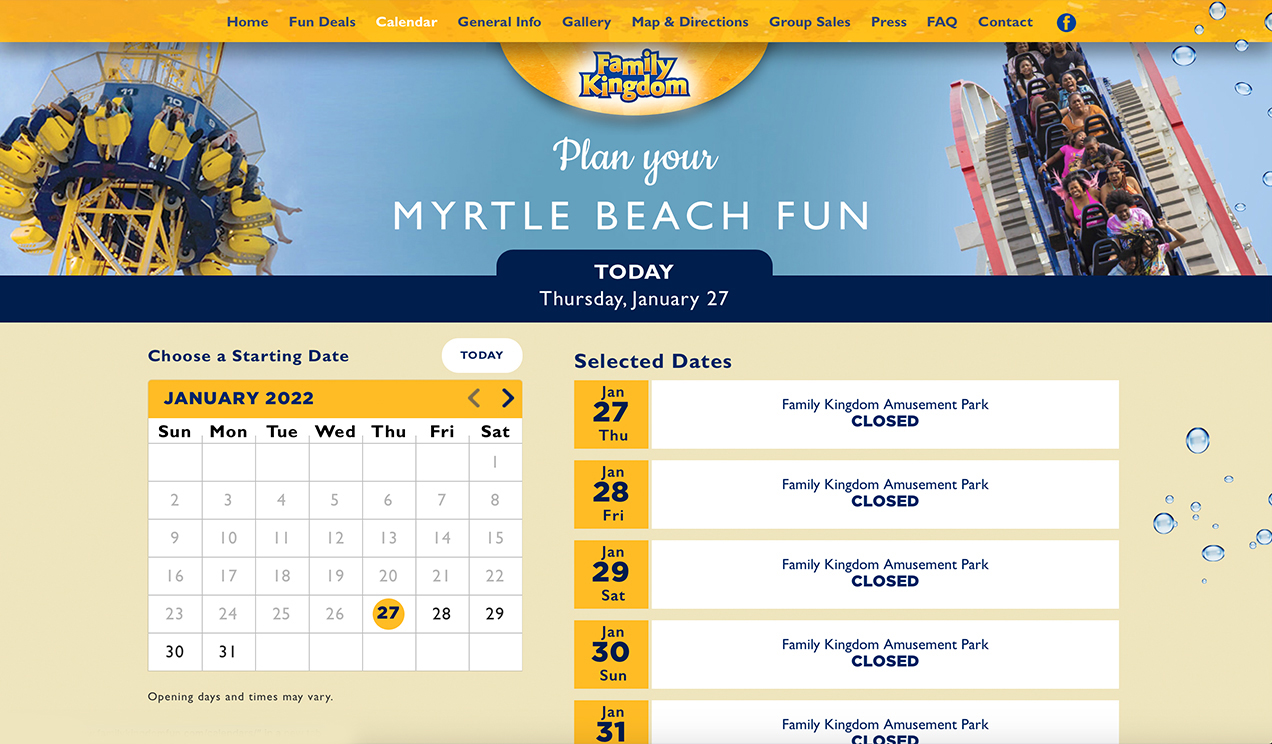Open the Home menu item
This screenshot has height=744, width=1272.
tap(247, 22)
